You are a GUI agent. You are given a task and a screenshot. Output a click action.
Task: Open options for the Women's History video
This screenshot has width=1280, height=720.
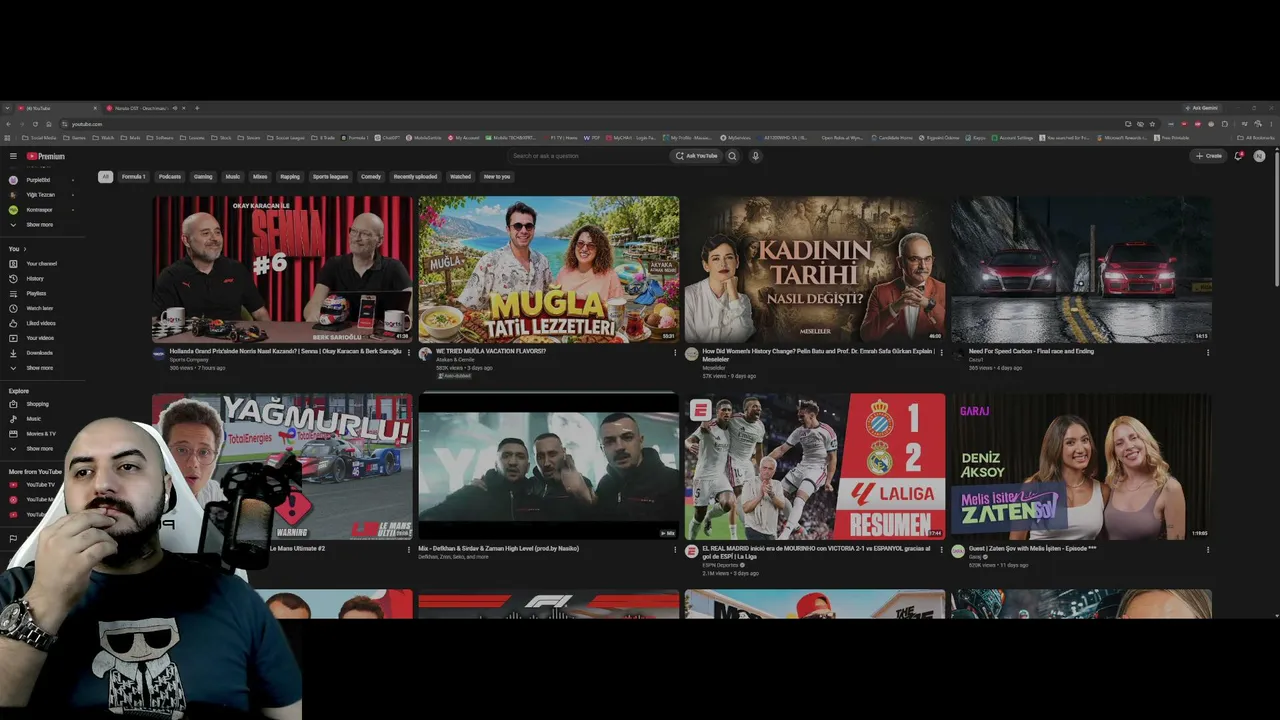pyautogui.click(x=941, y=352)
